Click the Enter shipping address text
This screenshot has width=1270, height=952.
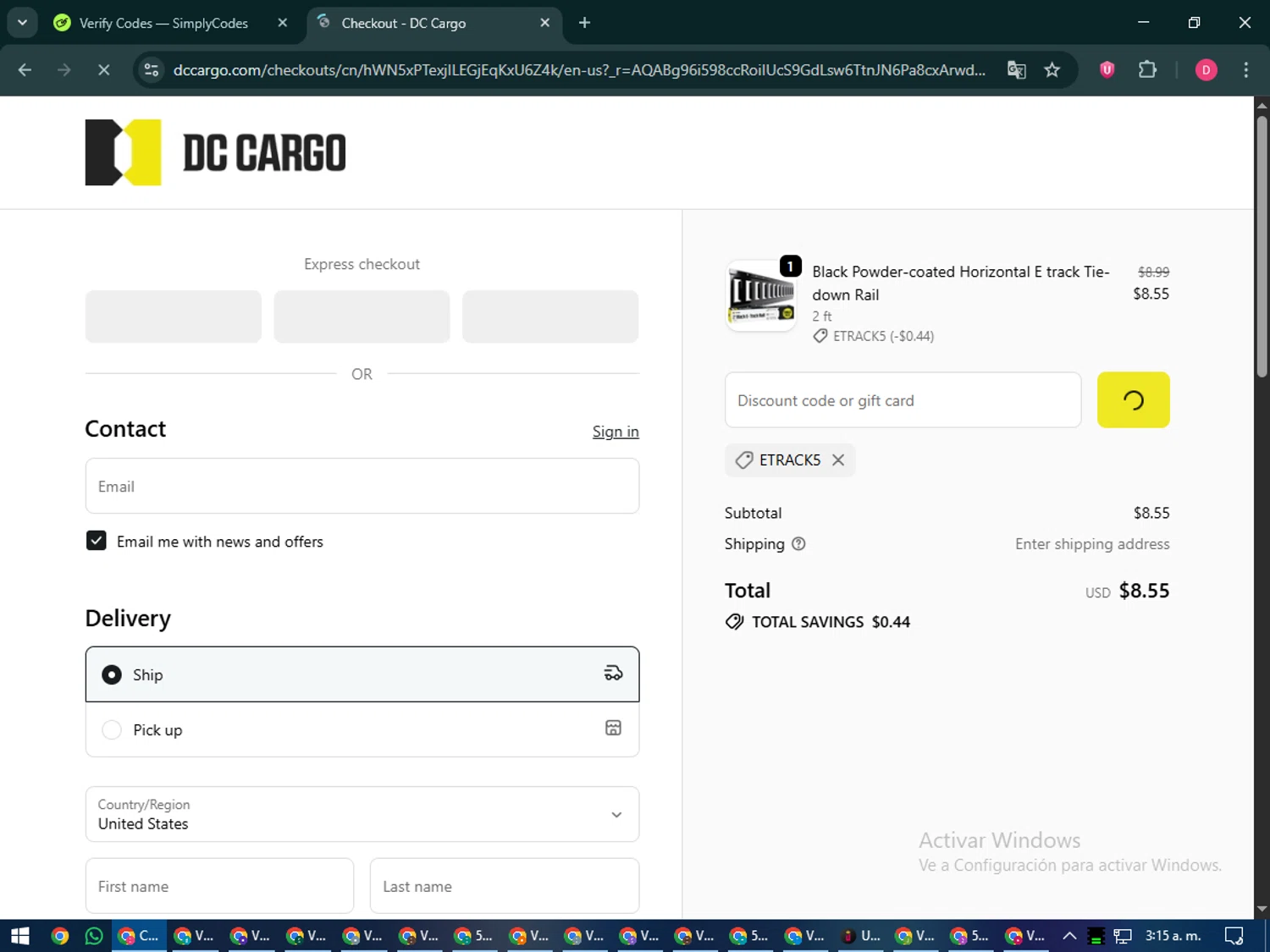(x=1092, y=544)
